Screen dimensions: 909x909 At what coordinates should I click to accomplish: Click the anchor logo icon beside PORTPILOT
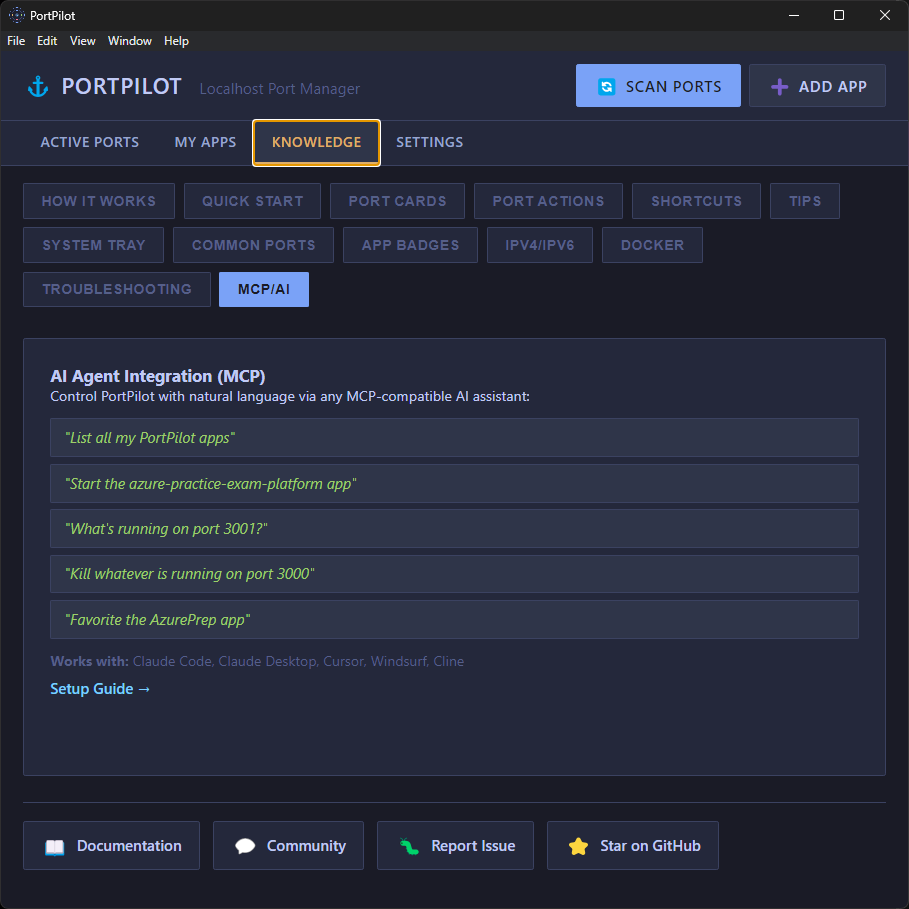tap(38, 87)
